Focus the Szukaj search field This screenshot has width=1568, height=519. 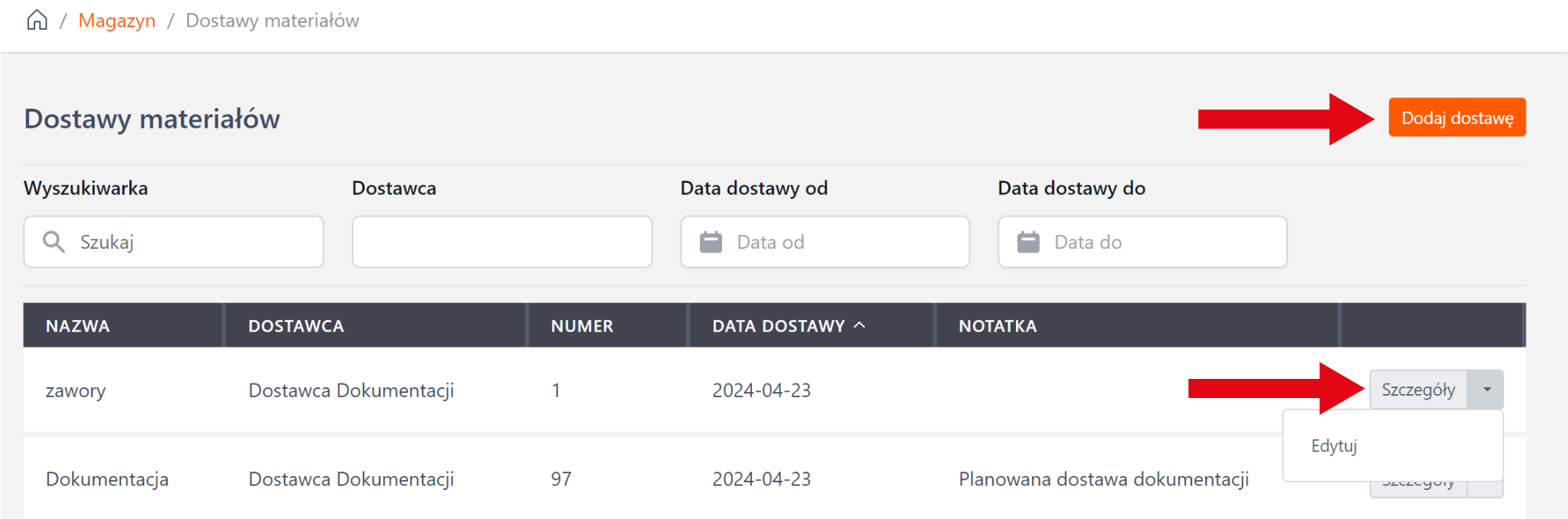(x=191, y=242)
